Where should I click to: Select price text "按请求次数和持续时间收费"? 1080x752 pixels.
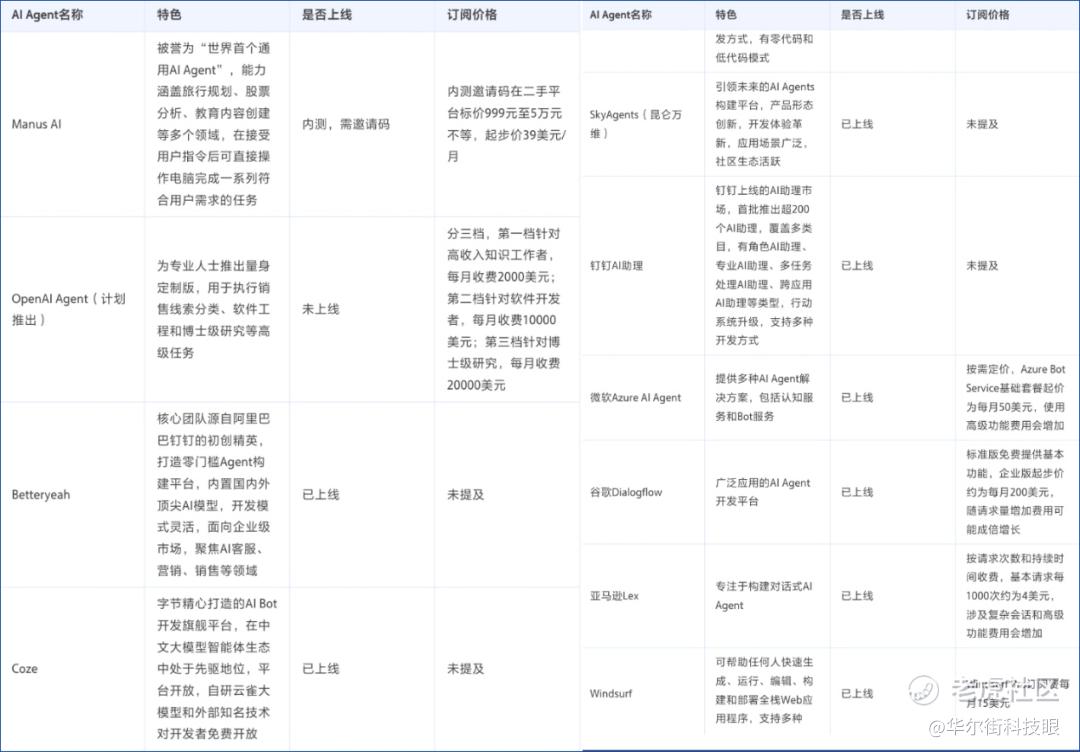1015,567
